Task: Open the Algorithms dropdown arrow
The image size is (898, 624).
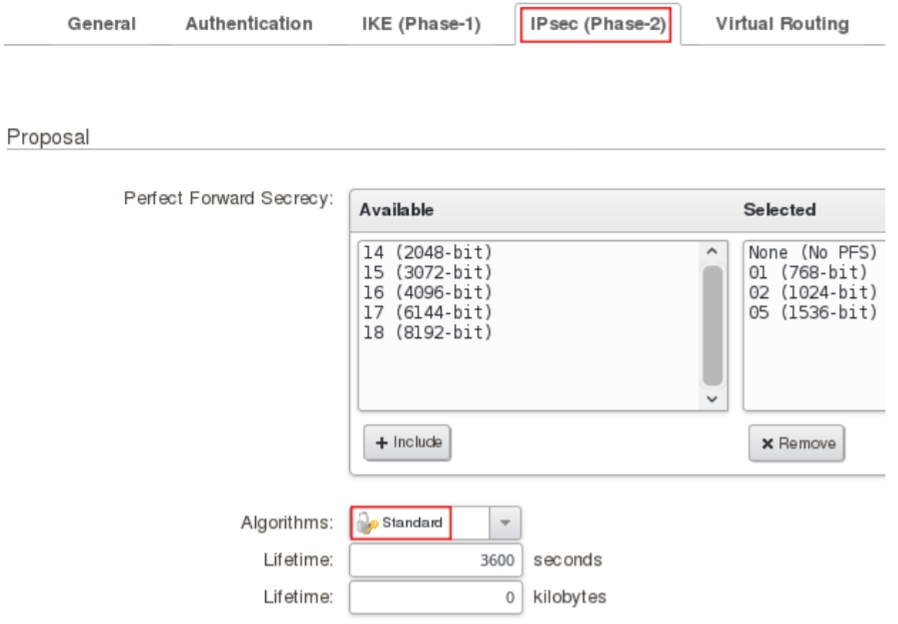Action: click(x=504, y=523)
